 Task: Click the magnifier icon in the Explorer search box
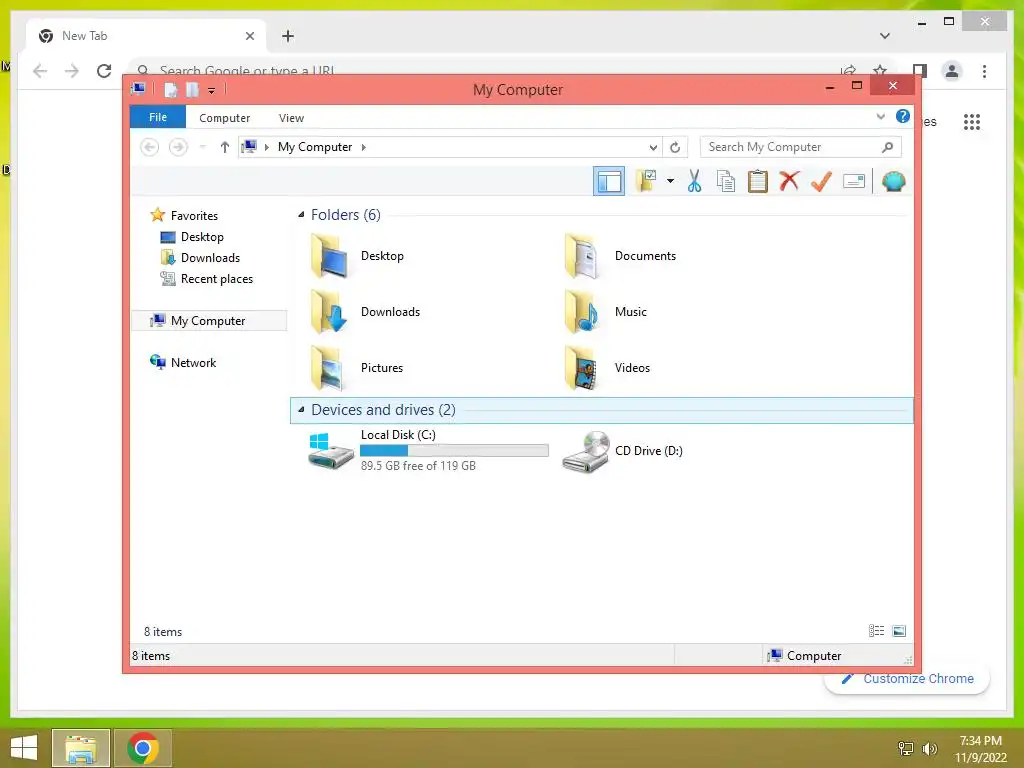point(888,147)
